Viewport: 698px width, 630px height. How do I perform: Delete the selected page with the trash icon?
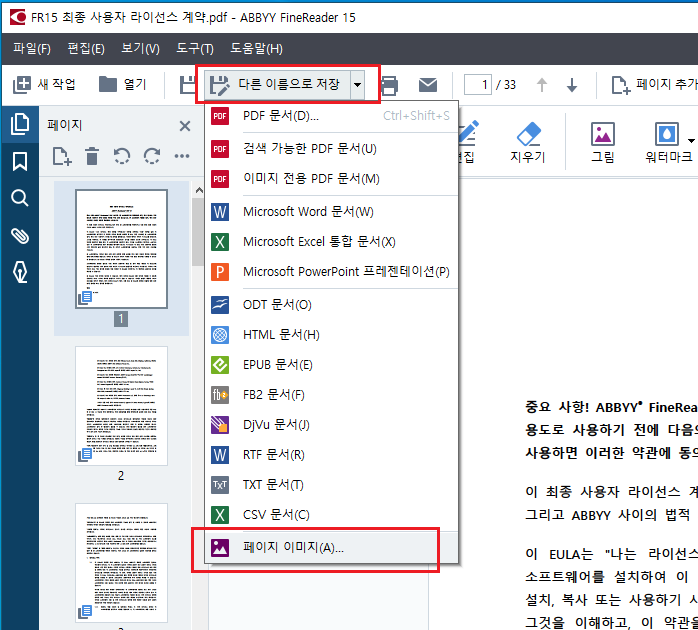[x=92, y=156]
